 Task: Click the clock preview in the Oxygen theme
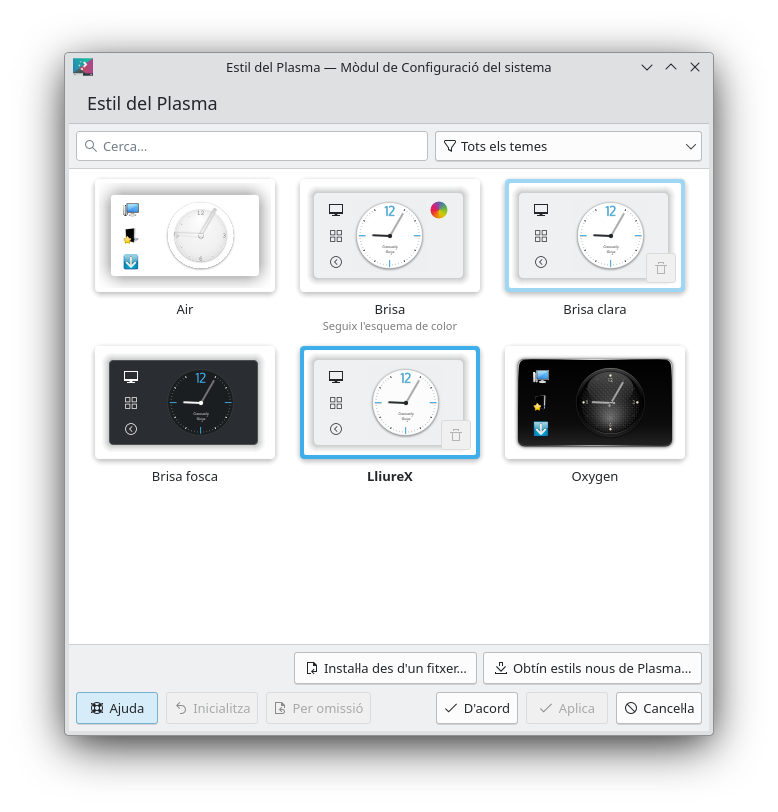coord(610,402)
